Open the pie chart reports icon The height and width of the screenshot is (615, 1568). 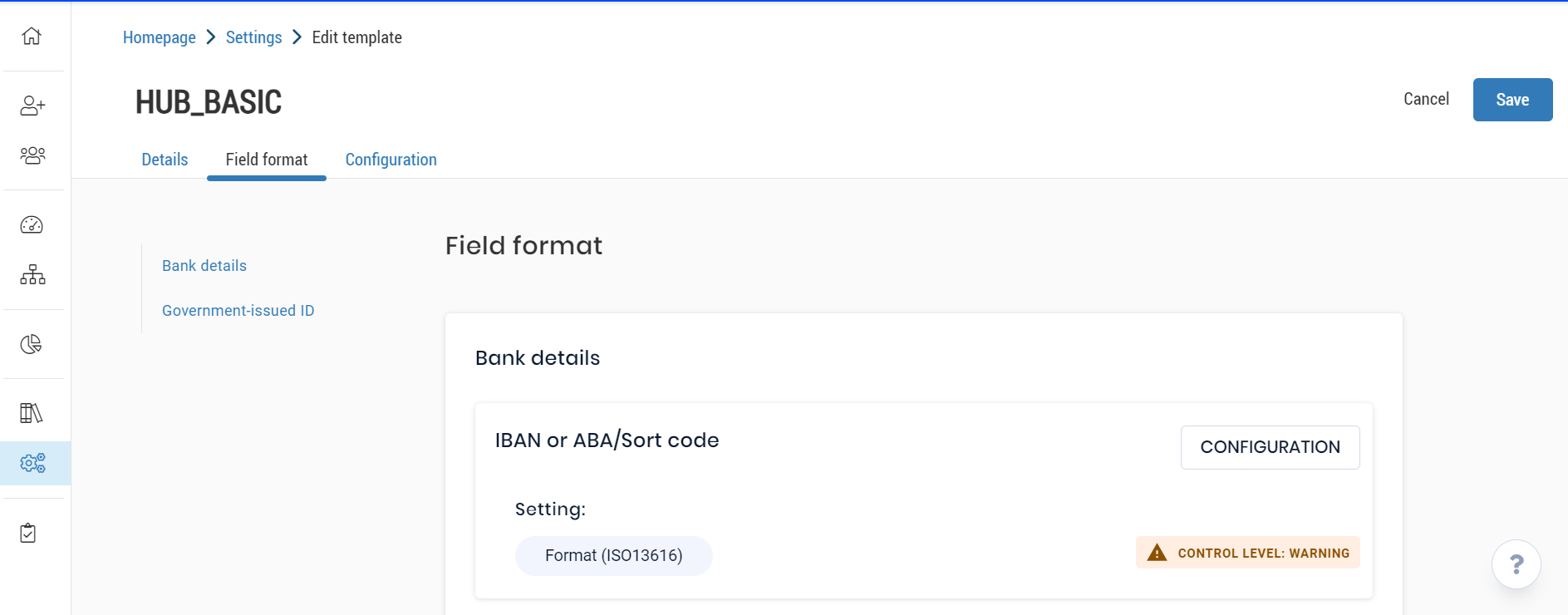tap(32, 344)
